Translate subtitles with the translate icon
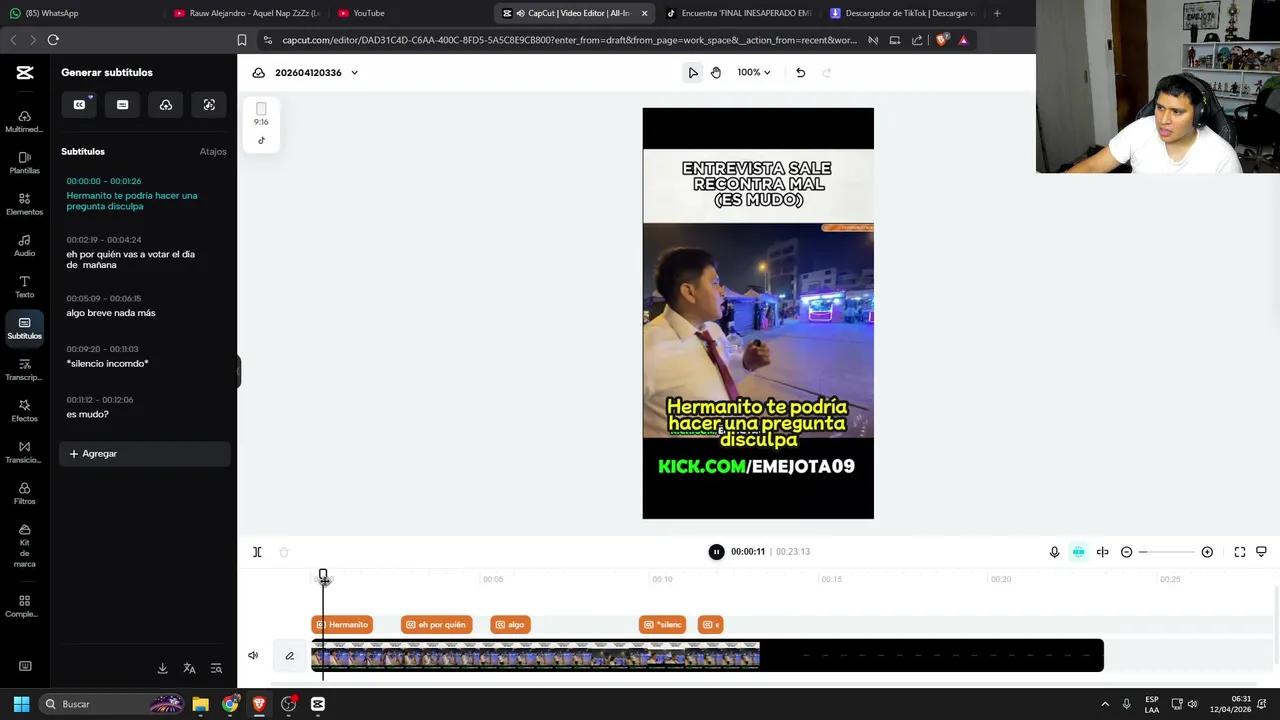Image resolution: width=1280 pixels, height=720 pixels. click(189, 668)
